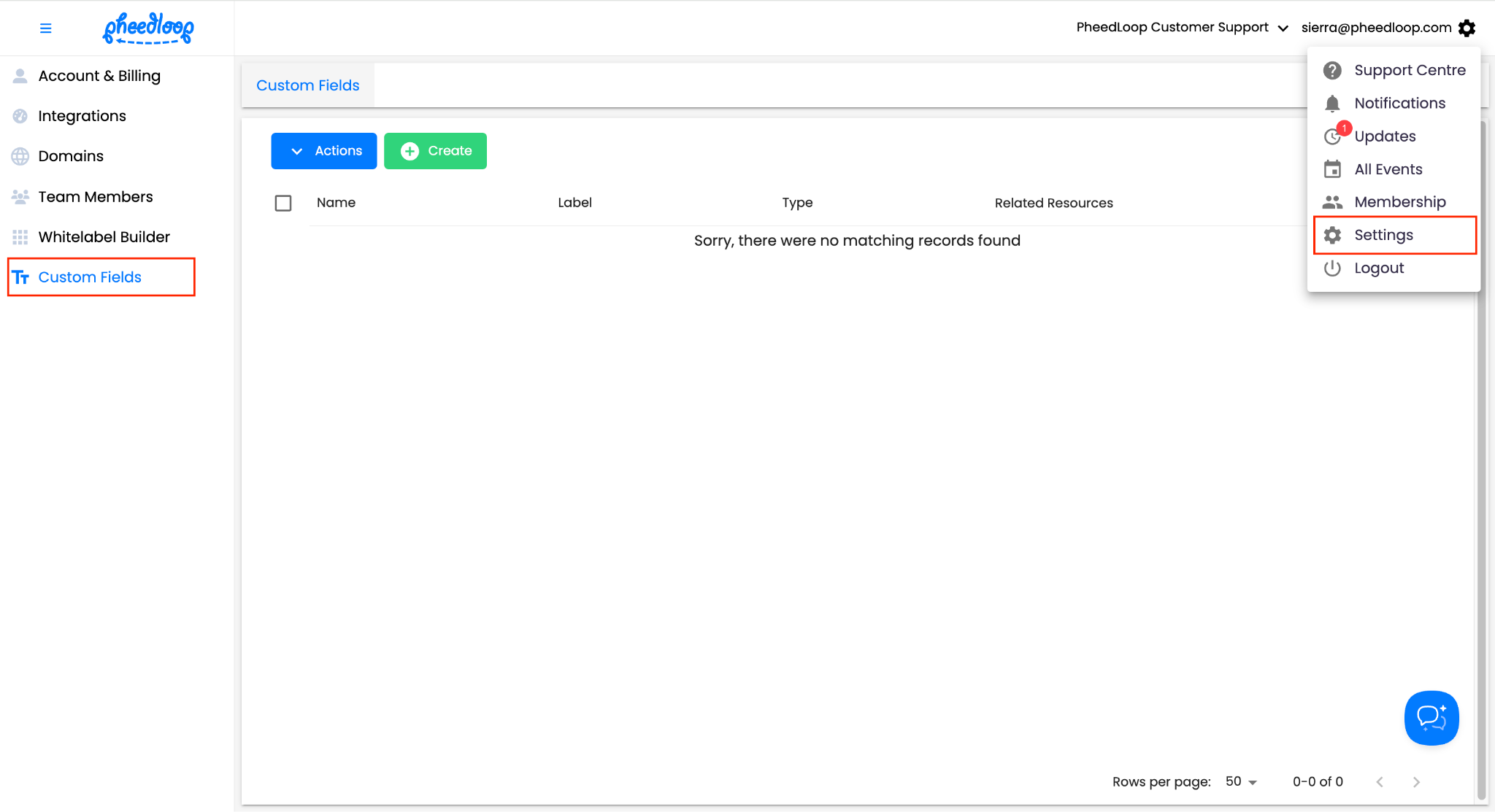Expand the Actions dropdown button
Viewport: 1495px width, 812px height.
[x=324, y=151]
